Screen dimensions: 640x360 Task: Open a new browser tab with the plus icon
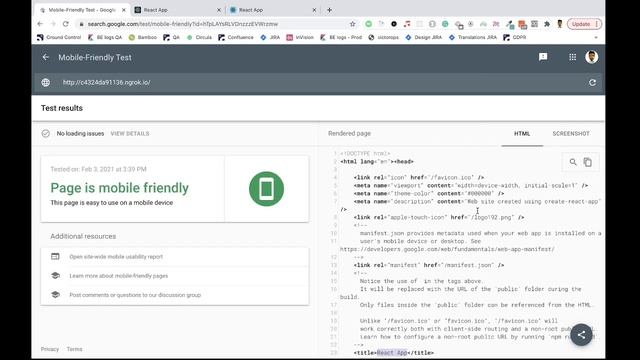(329, 10)
